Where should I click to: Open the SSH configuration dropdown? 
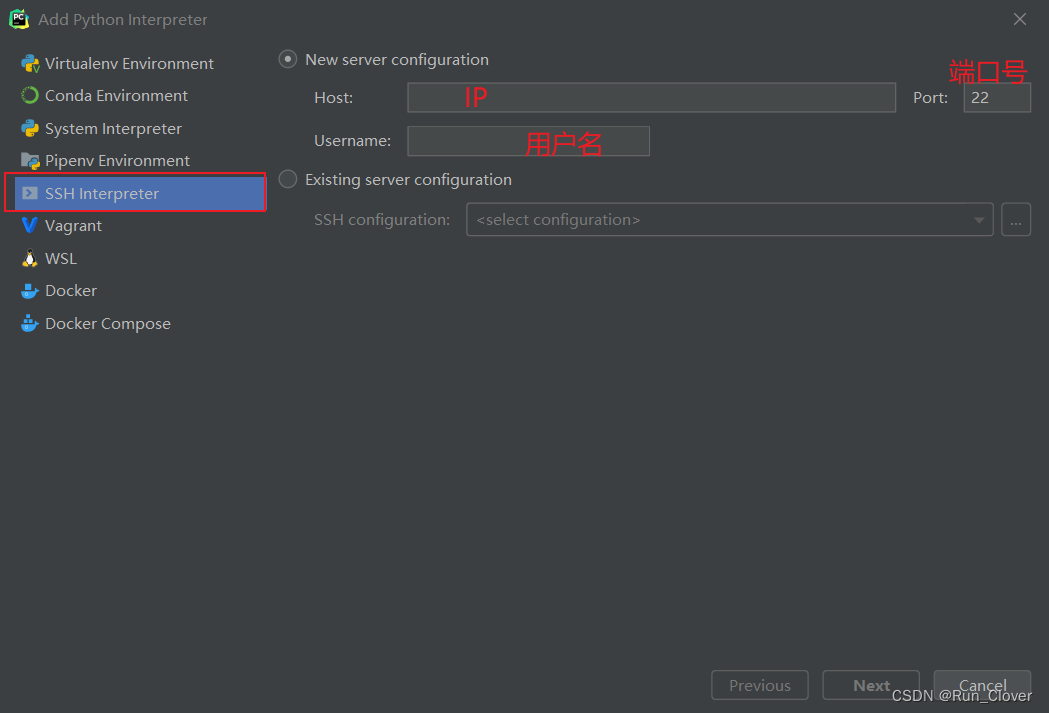tap(729, 219)
